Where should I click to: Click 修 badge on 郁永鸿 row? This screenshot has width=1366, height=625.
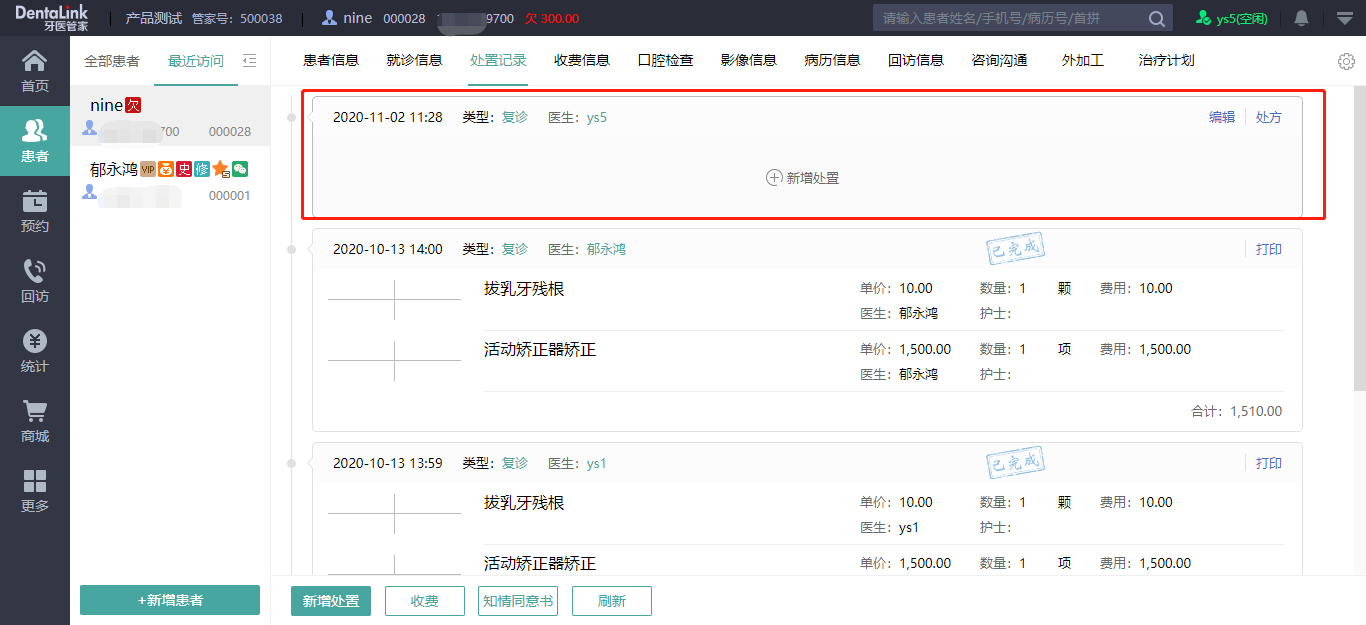tap(202, 169)
